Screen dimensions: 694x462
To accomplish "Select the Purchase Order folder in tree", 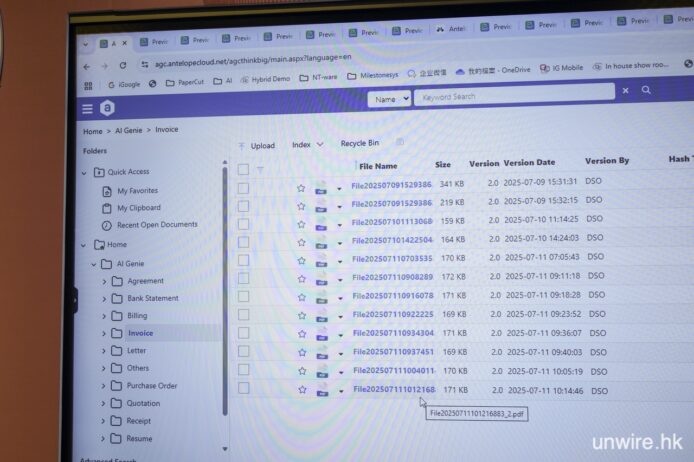I will 152,386.
